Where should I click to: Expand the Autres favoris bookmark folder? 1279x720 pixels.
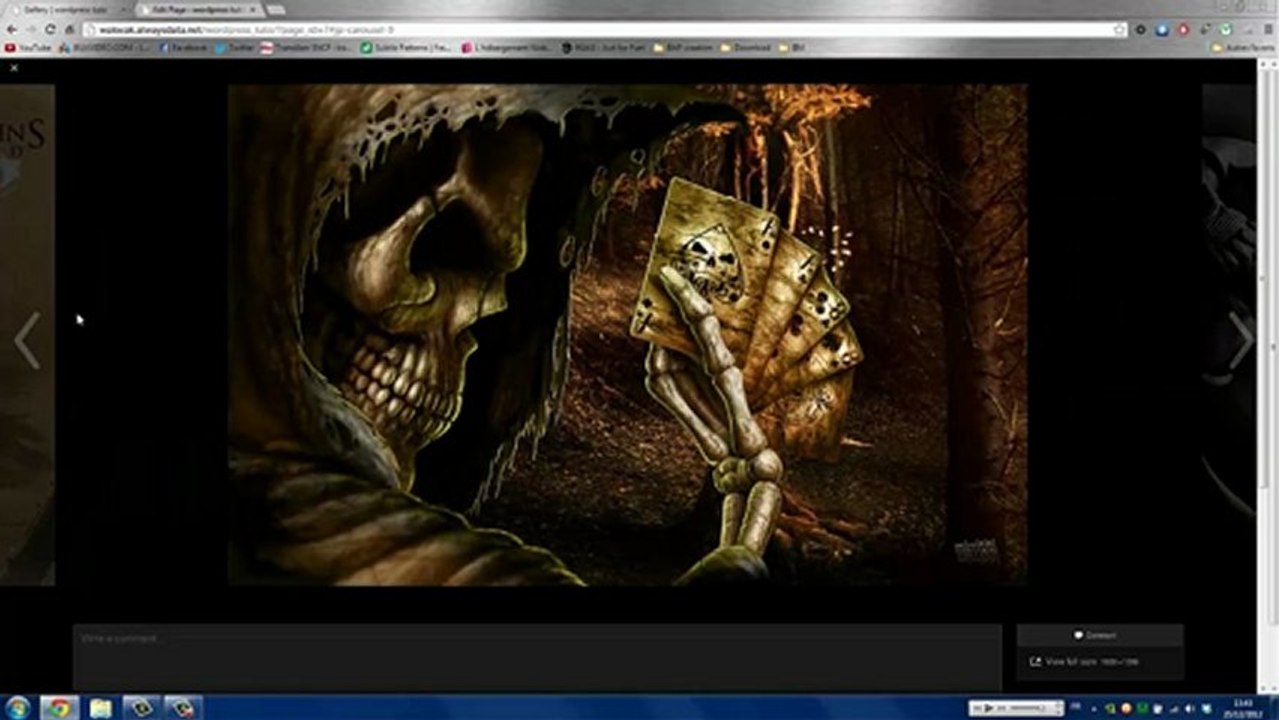1243,47
